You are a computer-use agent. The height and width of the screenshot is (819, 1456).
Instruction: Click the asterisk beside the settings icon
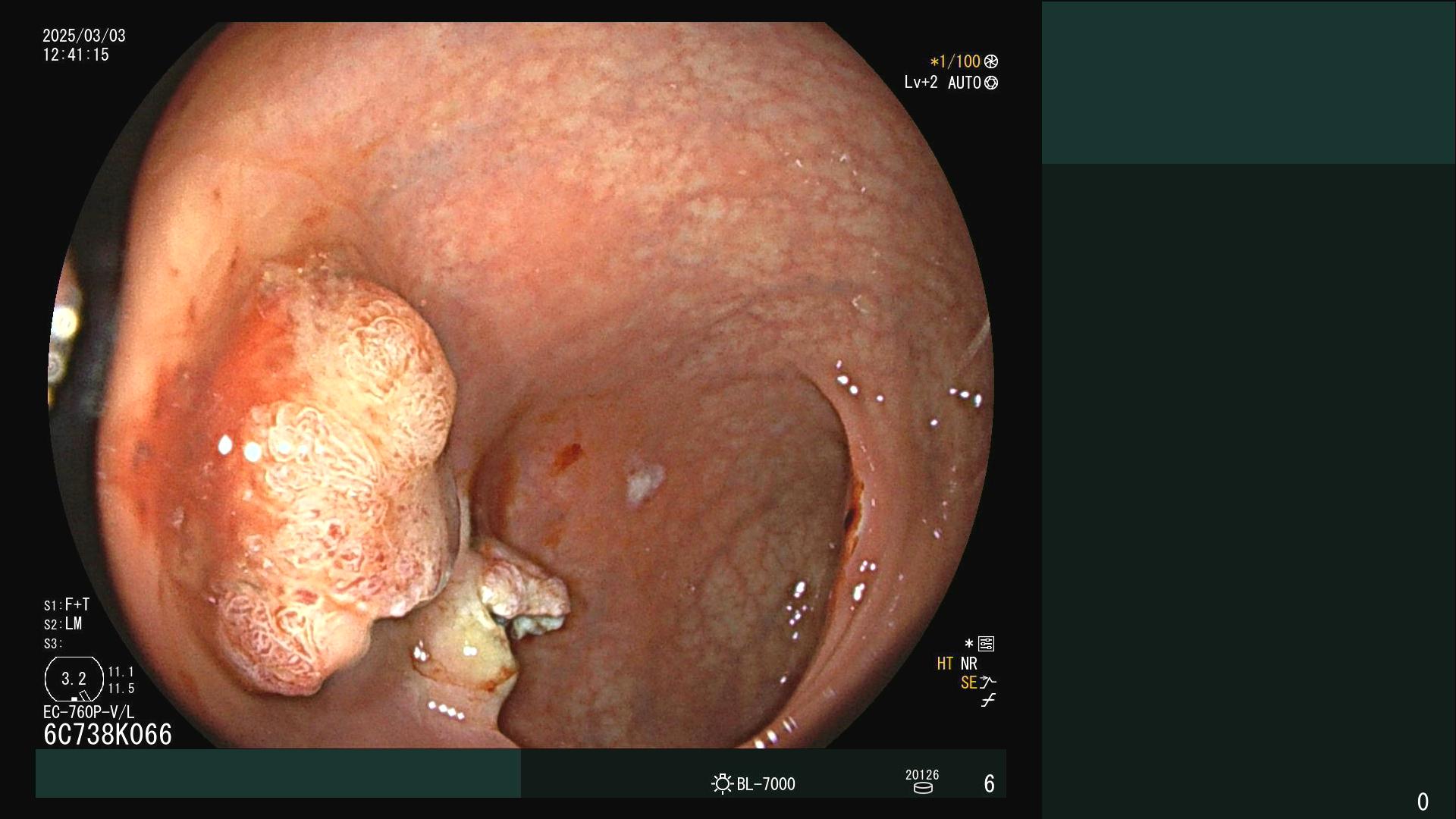pyautogui.click(x=969, y=644)
